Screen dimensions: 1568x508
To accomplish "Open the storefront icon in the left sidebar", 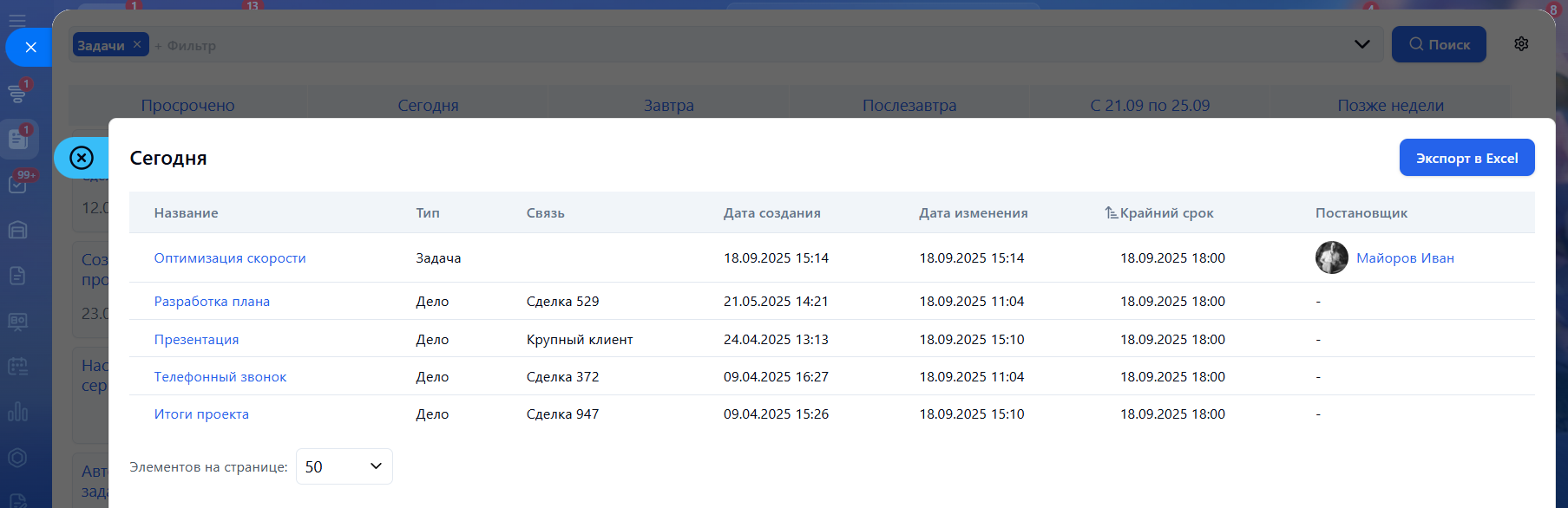I will pyautogui.click(x=17, y=230).
